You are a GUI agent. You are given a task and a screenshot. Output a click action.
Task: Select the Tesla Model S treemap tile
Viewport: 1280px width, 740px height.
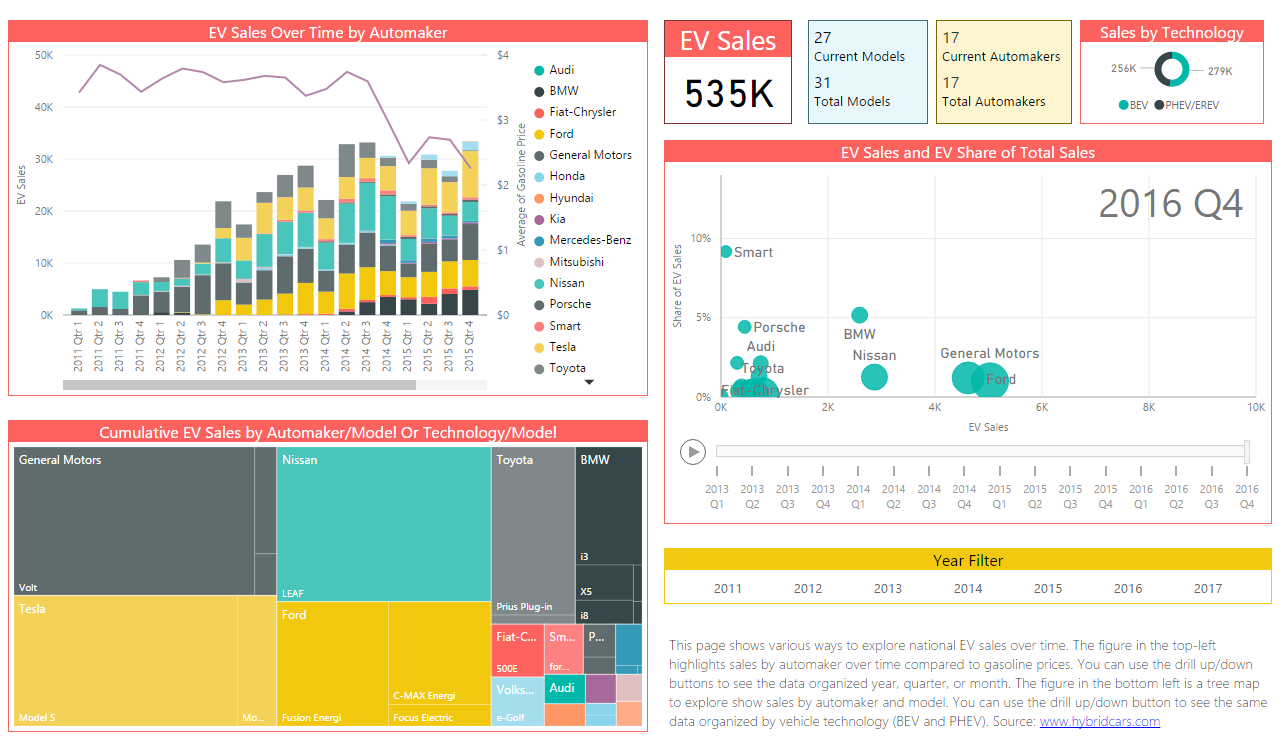coord(126,661)
